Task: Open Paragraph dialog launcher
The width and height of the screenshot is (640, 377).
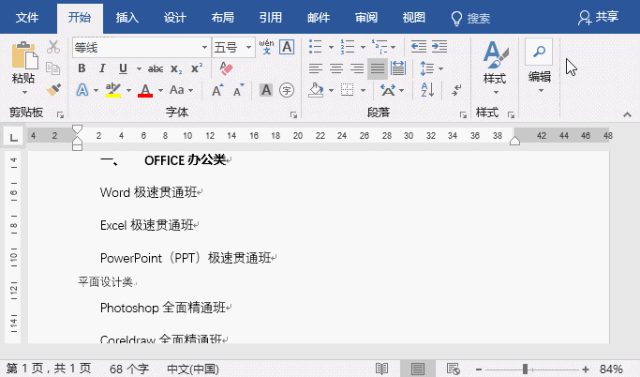Action: pyautogui.click(x=463, y=115)
